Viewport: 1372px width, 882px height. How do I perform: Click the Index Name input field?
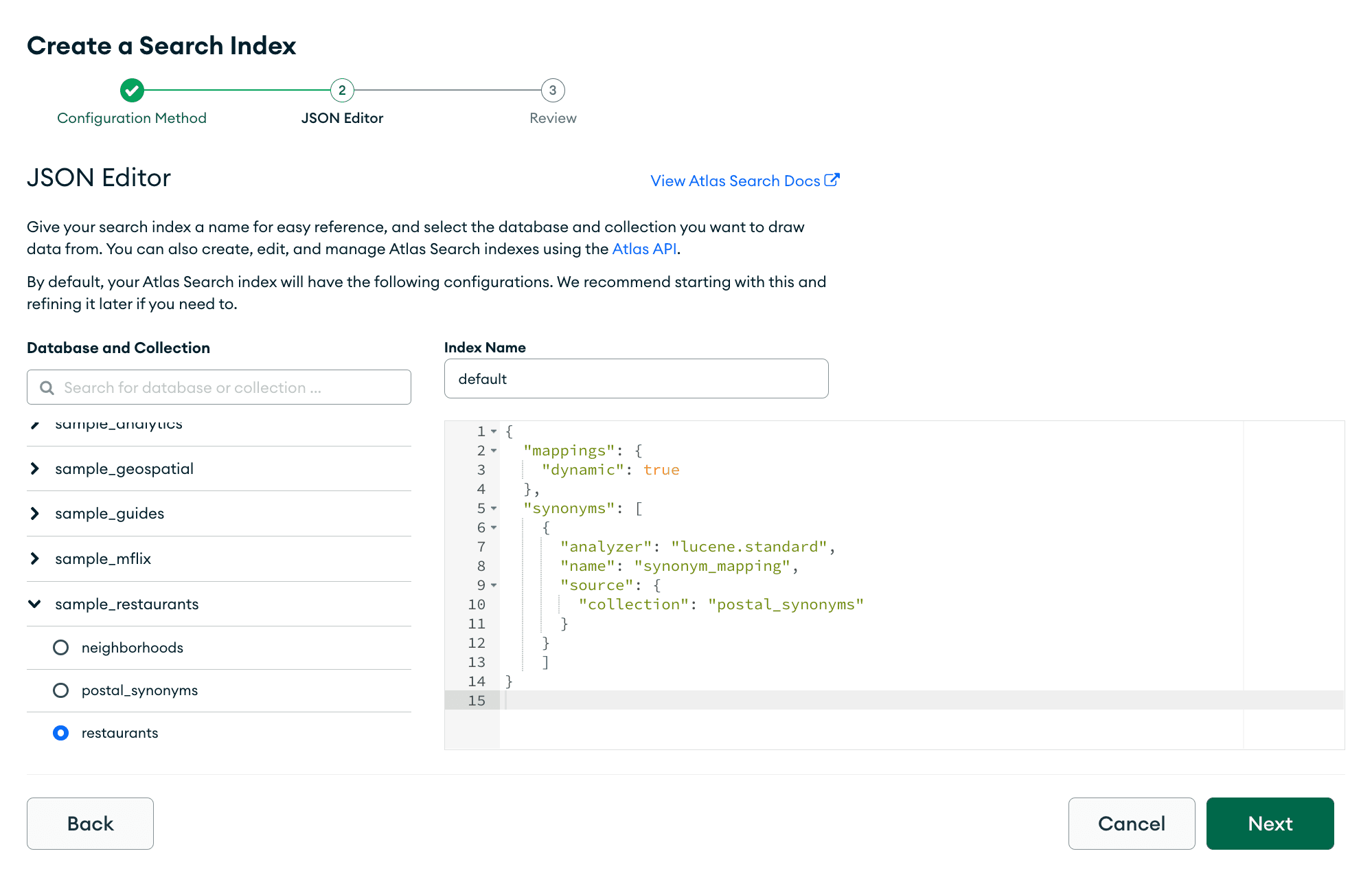click(636, 378)
